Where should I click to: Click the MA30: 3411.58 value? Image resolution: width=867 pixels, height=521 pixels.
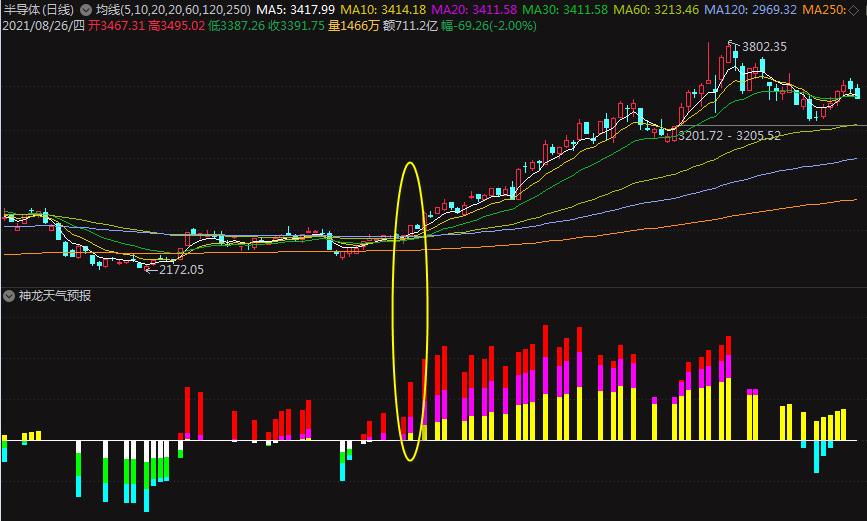tap(565, 10)
